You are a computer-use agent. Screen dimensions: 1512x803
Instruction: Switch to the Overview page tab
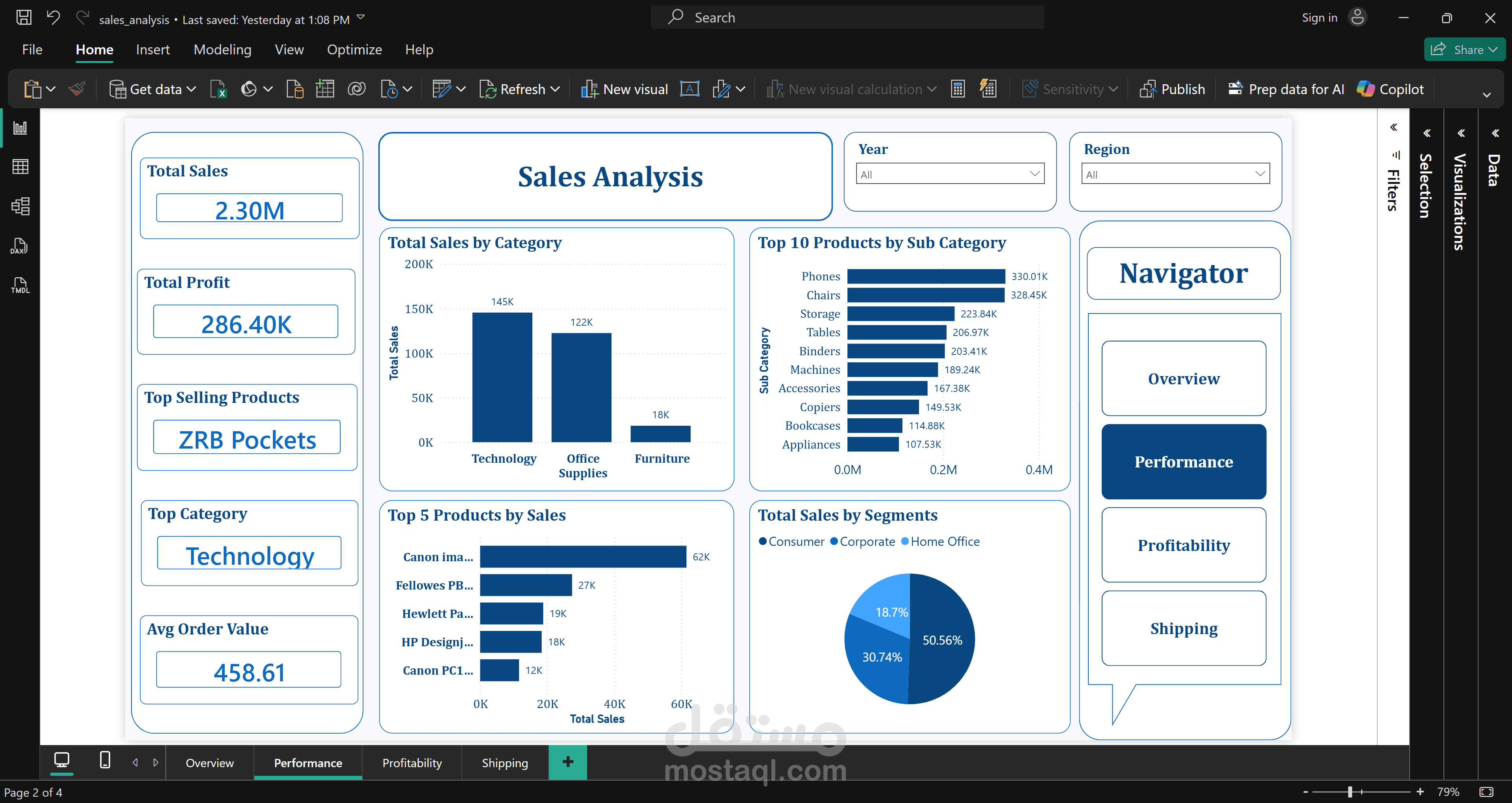(x=209, y=762)
